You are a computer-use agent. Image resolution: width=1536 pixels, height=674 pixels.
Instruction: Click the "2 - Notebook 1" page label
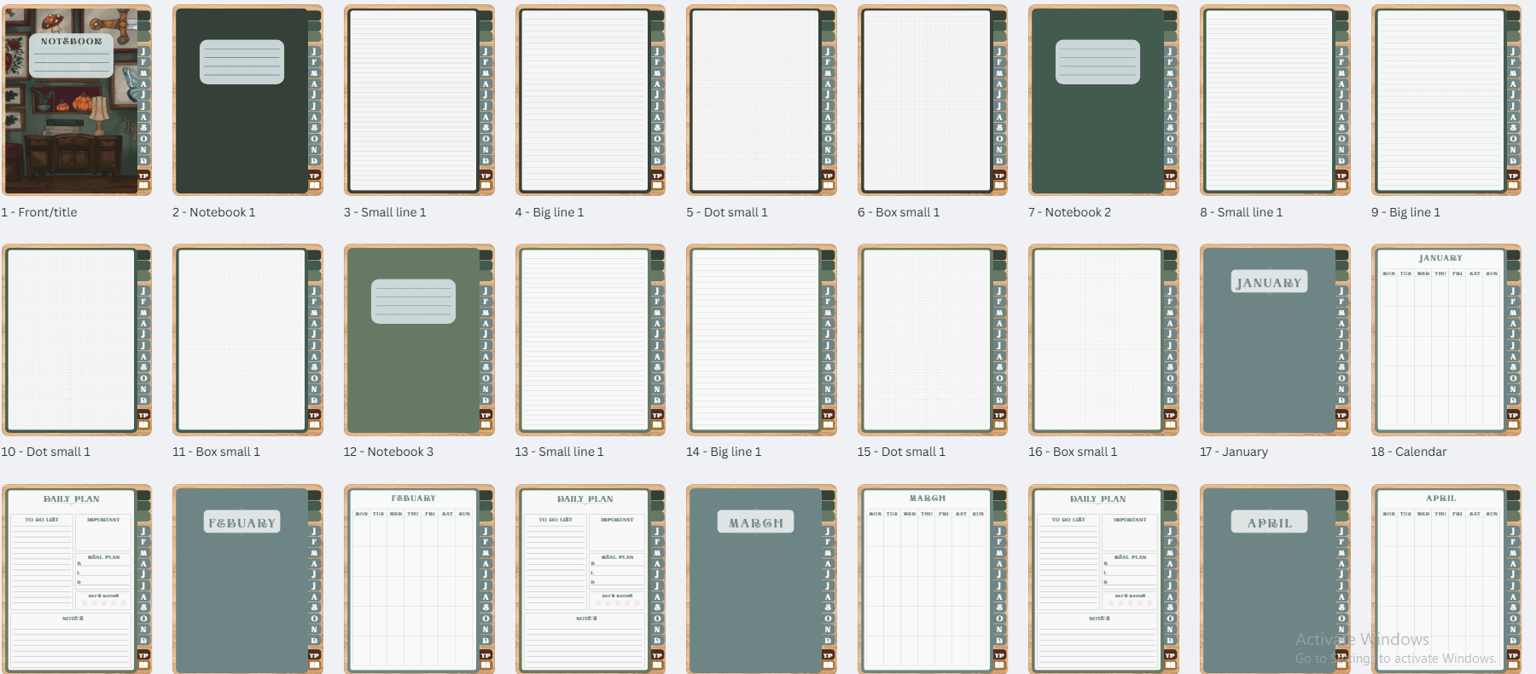coord(214,212)
